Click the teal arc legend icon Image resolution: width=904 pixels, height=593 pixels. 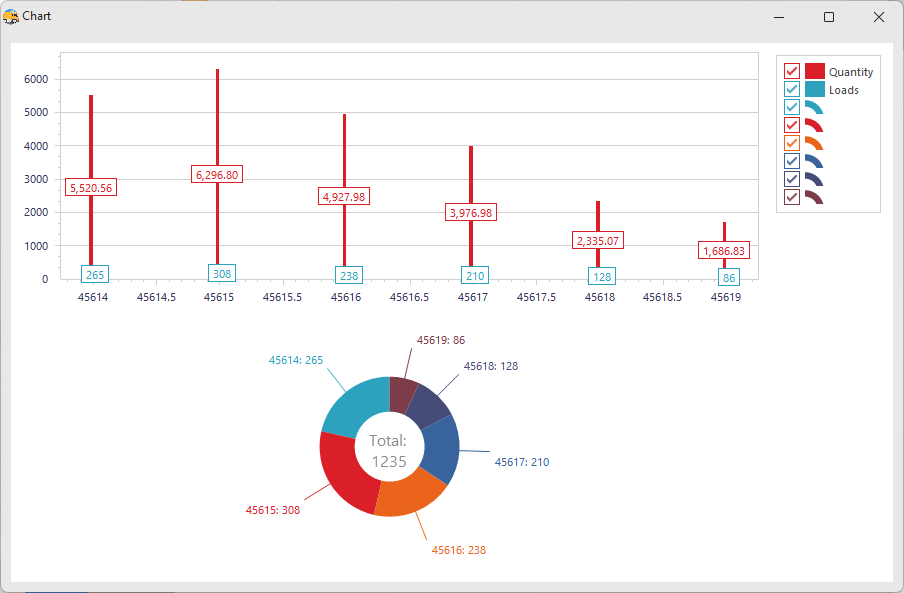point(813,108)
